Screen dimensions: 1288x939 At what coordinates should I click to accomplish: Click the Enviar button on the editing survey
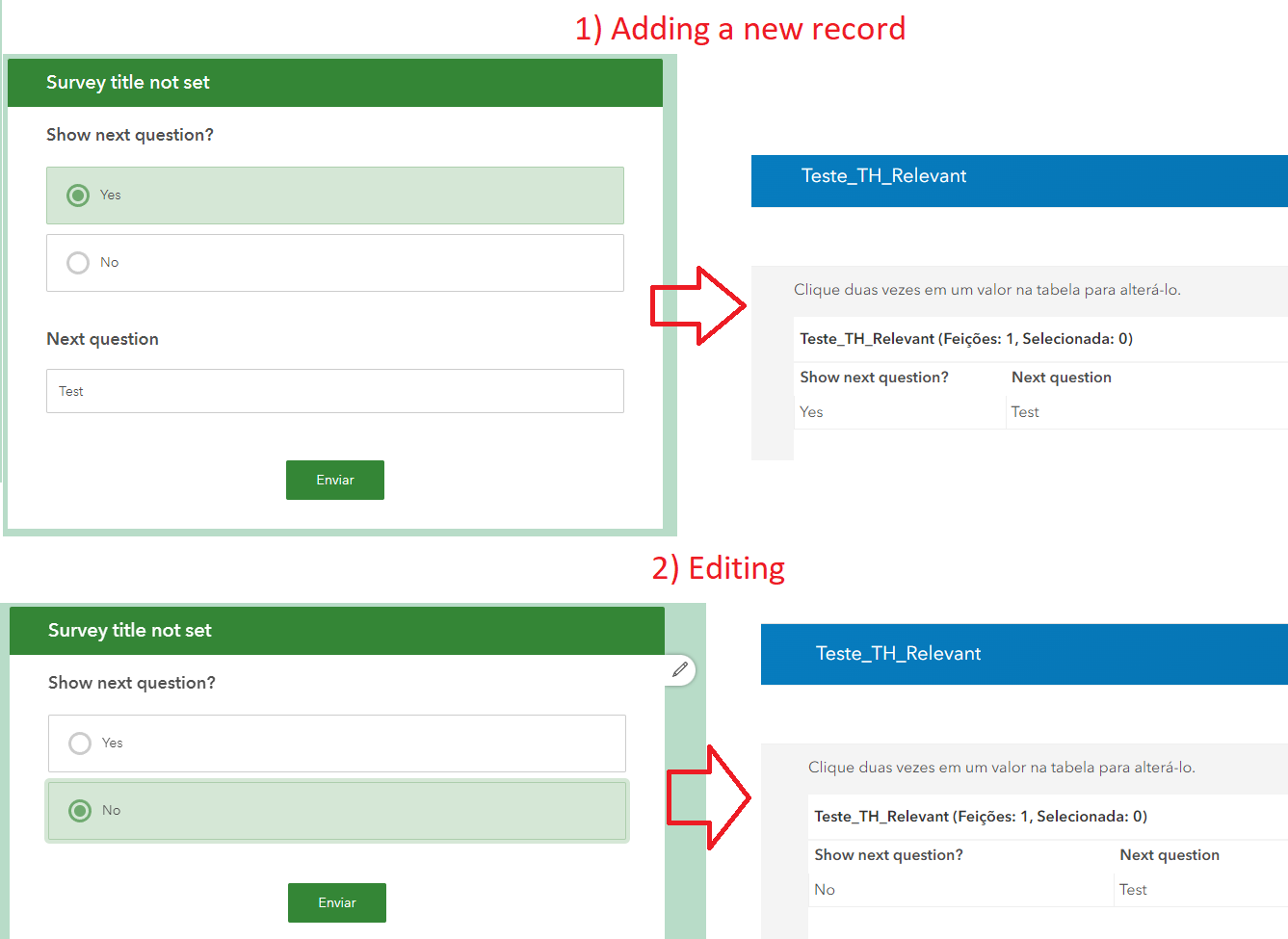(x=336, y=902)
